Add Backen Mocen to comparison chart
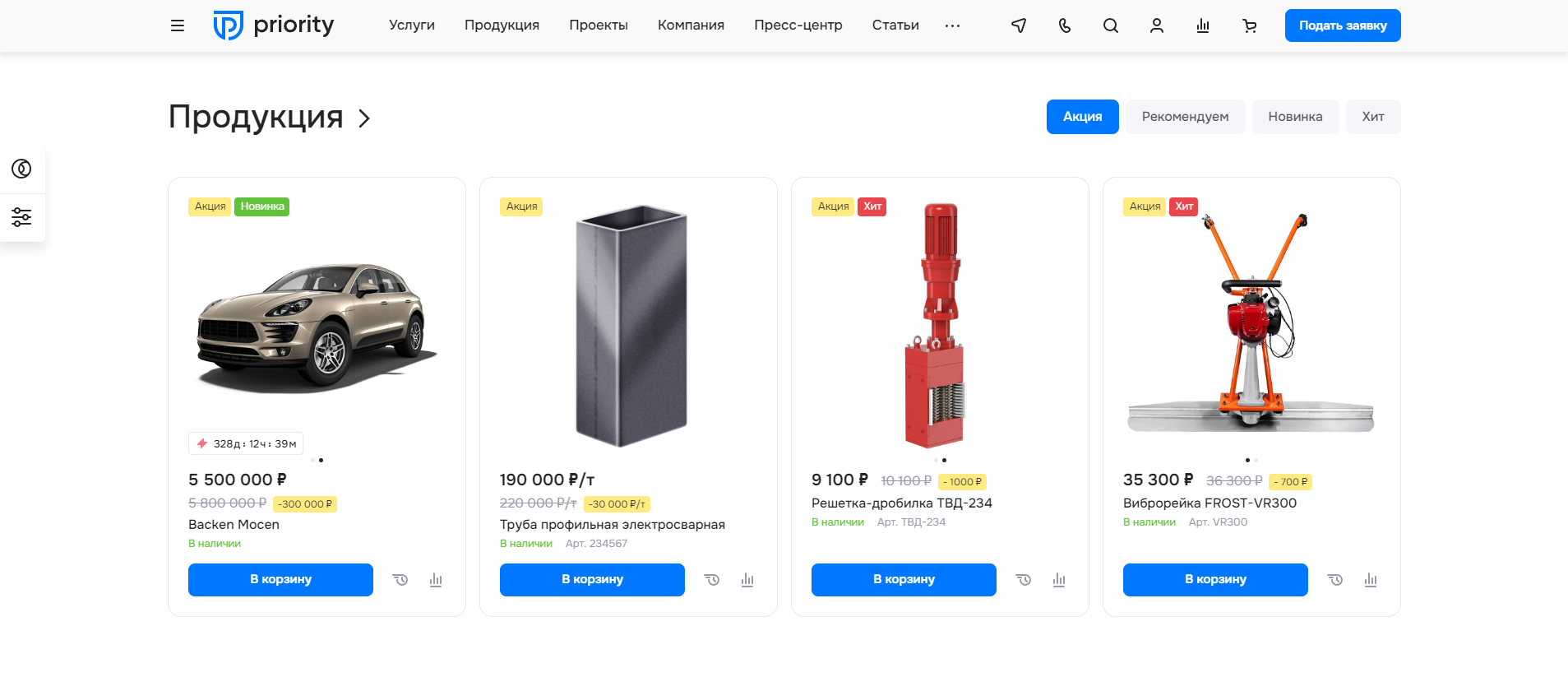1568x677 pixels. click(436, 580)
